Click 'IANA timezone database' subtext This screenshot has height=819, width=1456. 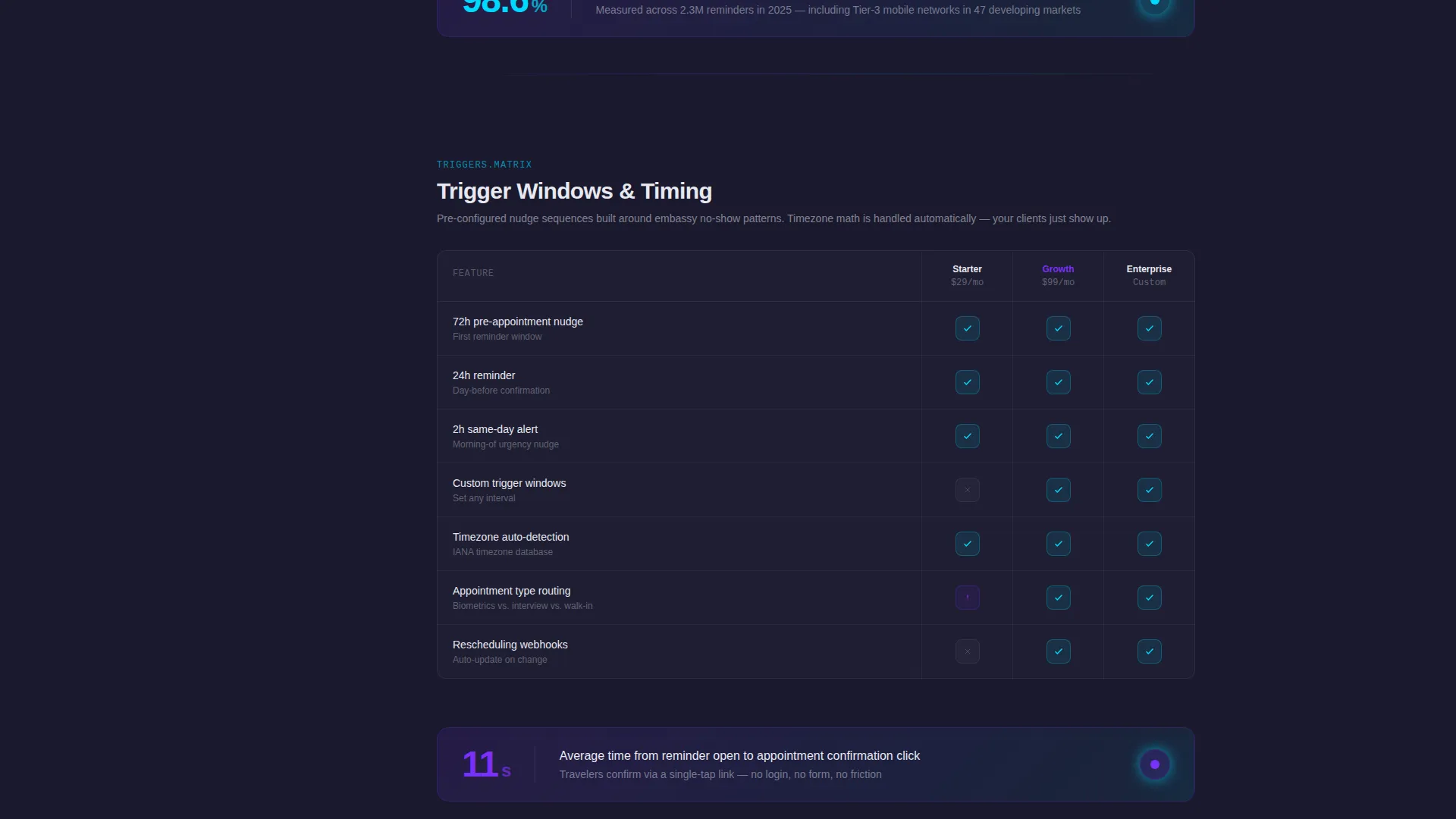pyautogui.click(x=503, y=552)
